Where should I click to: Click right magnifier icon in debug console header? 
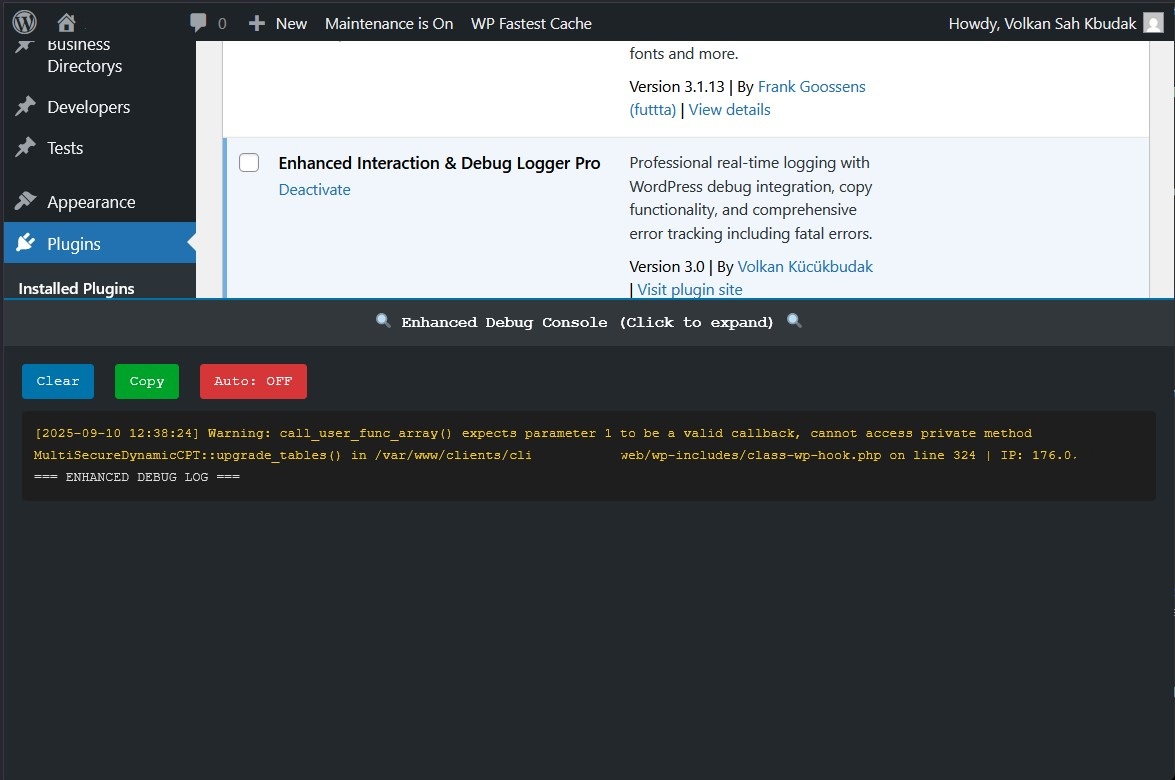(794, 321)
